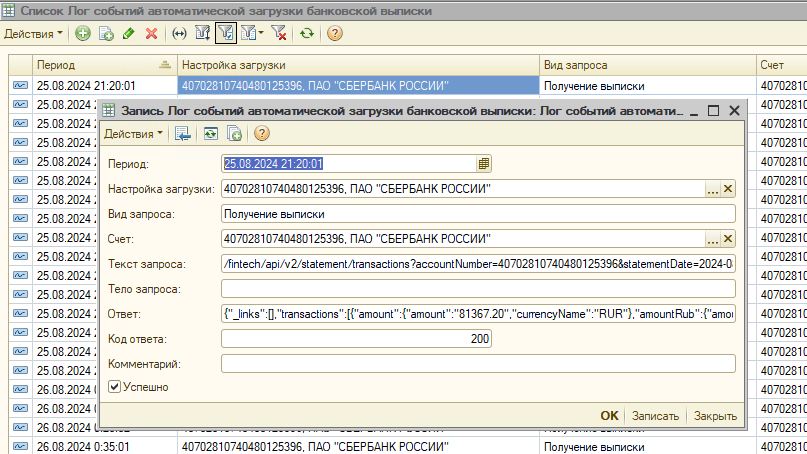
Task: Uncheck the Успешно checkbox
Action: (x=114, y=387)
